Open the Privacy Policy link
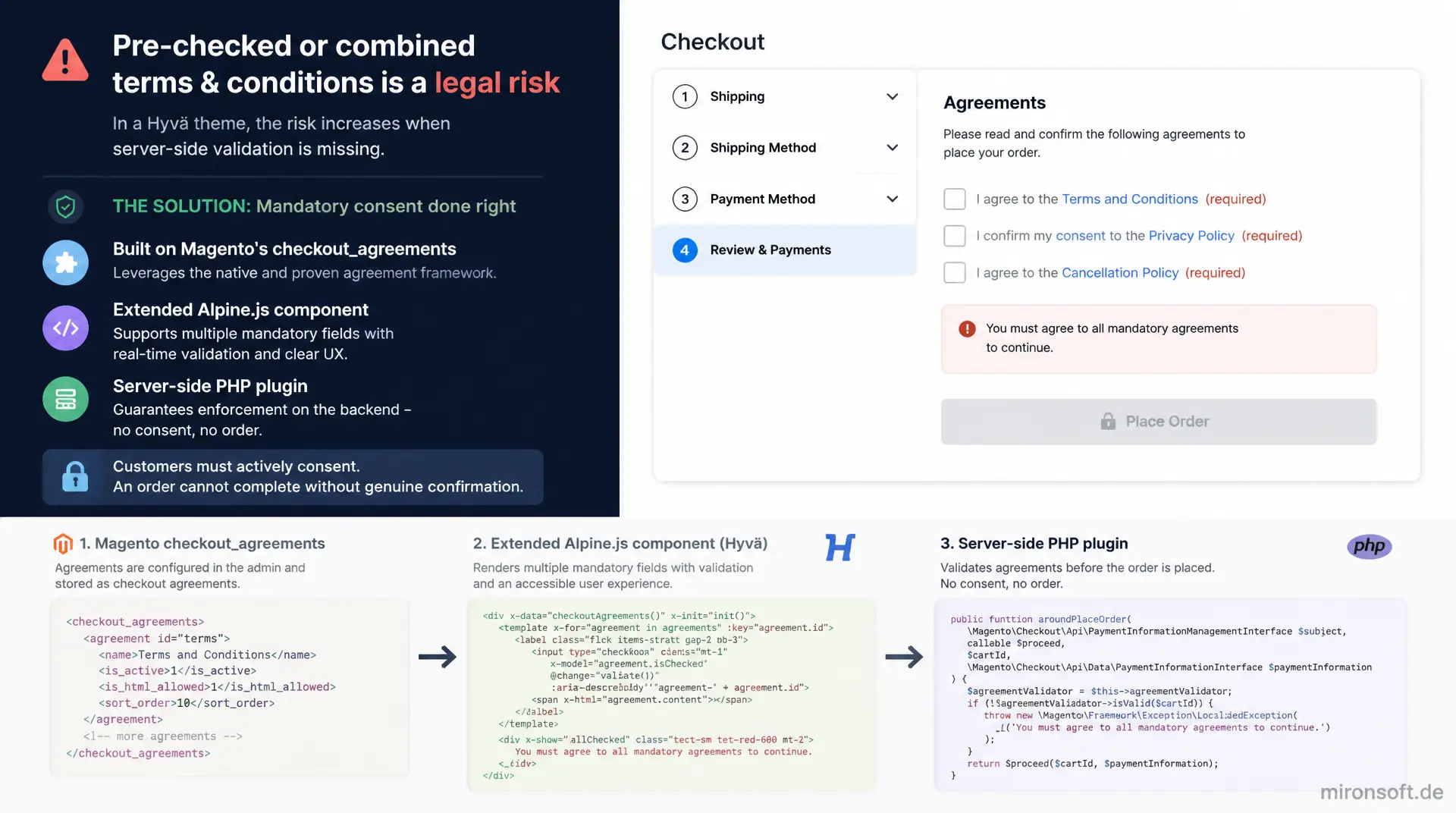 coord(1191,236)
